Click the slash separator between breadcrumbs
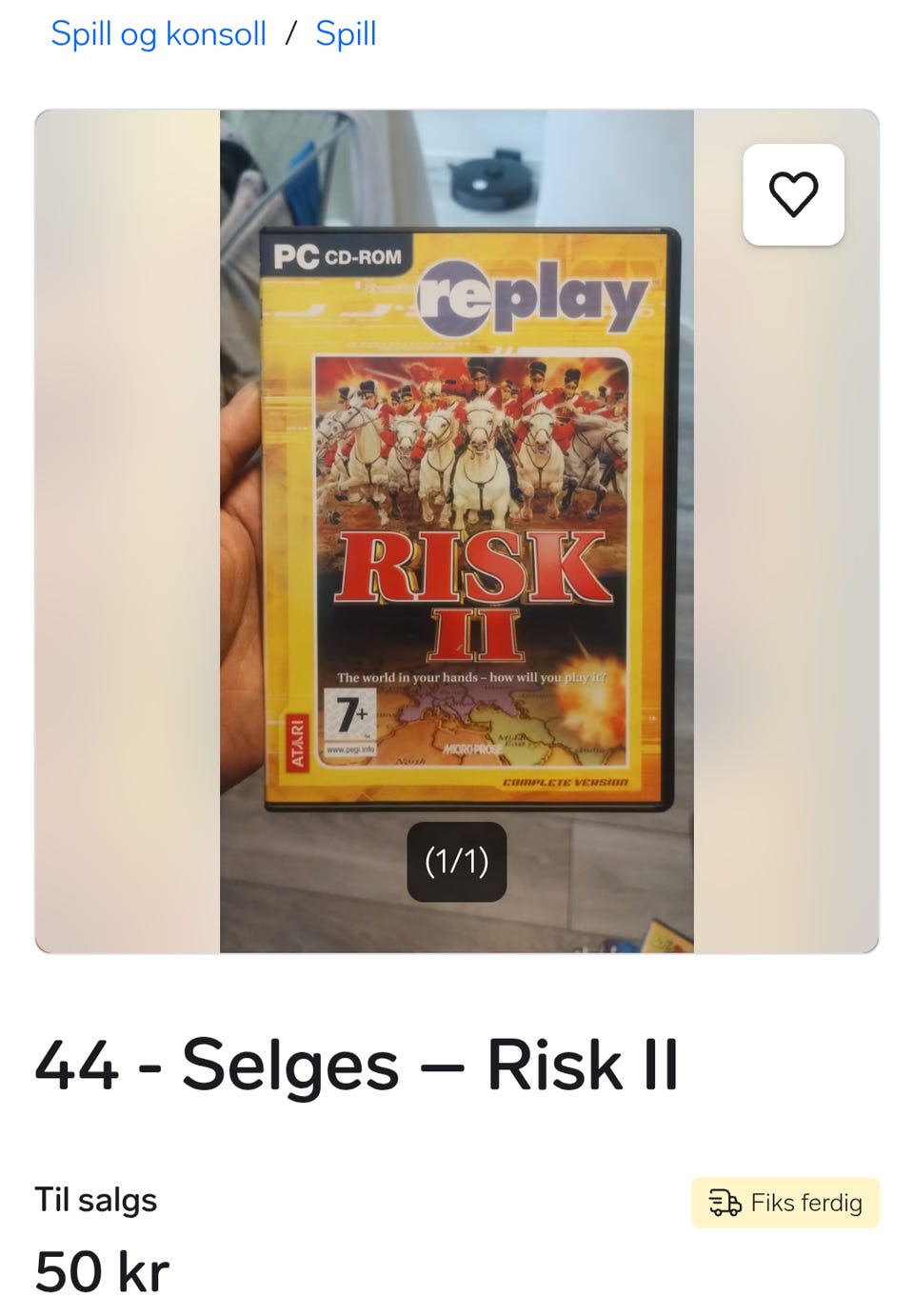 click(x=291, y=34)
